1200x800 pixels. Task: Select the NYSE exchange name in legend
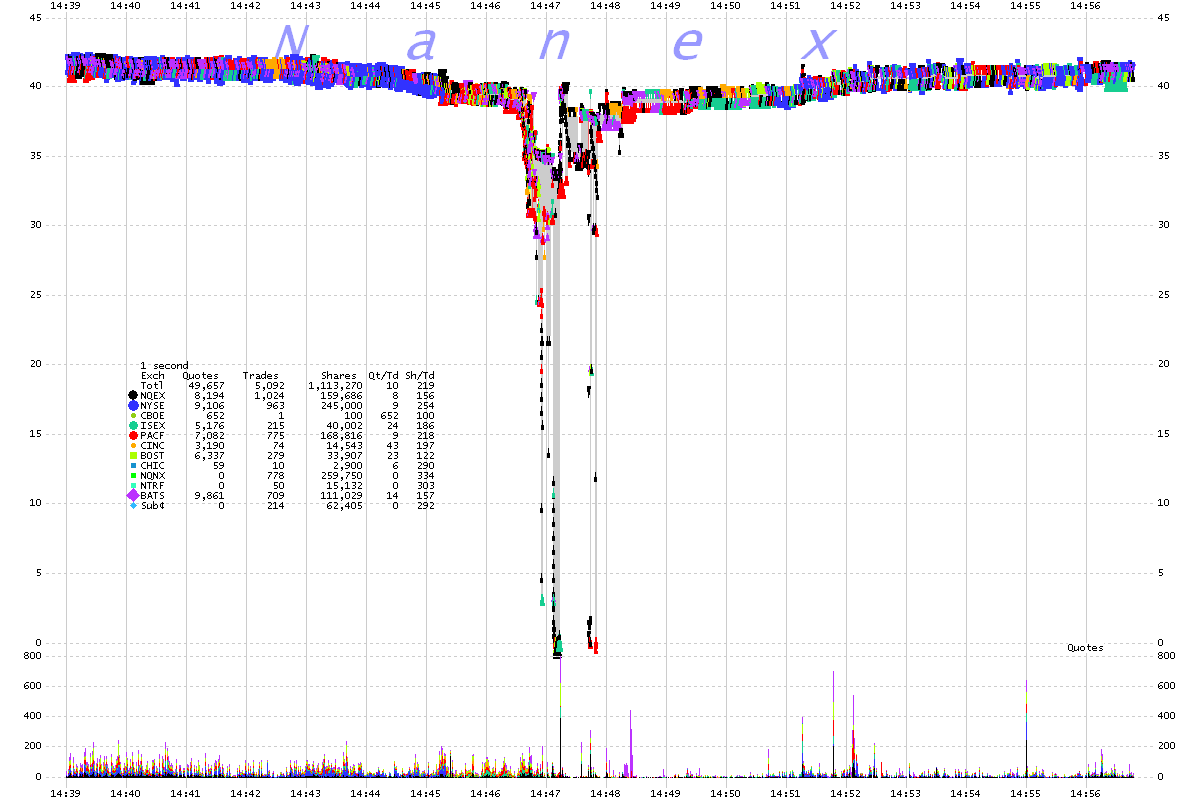click(152, 406)
